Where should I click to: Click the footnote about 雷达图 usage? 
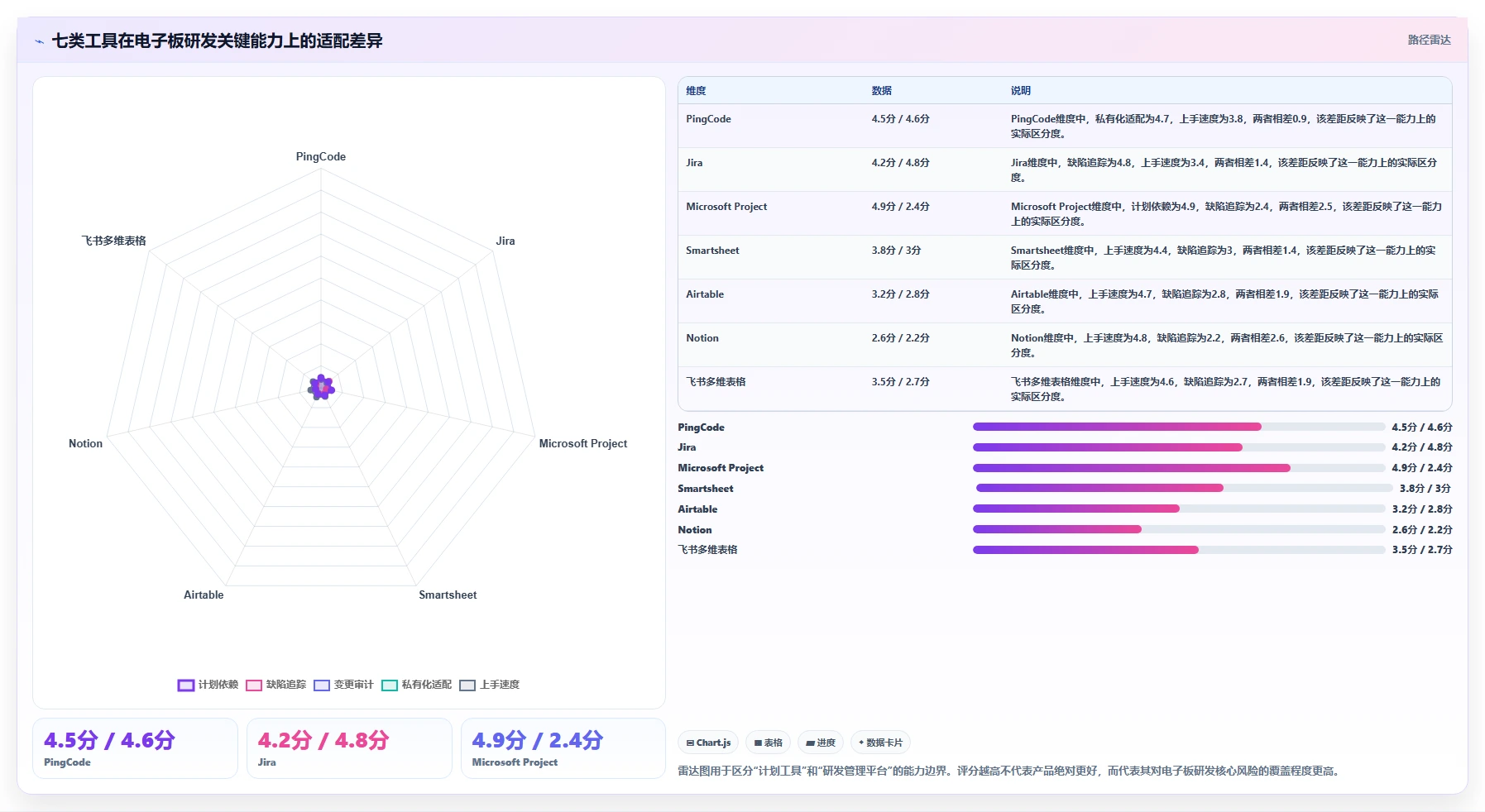tap(1008, 771)
